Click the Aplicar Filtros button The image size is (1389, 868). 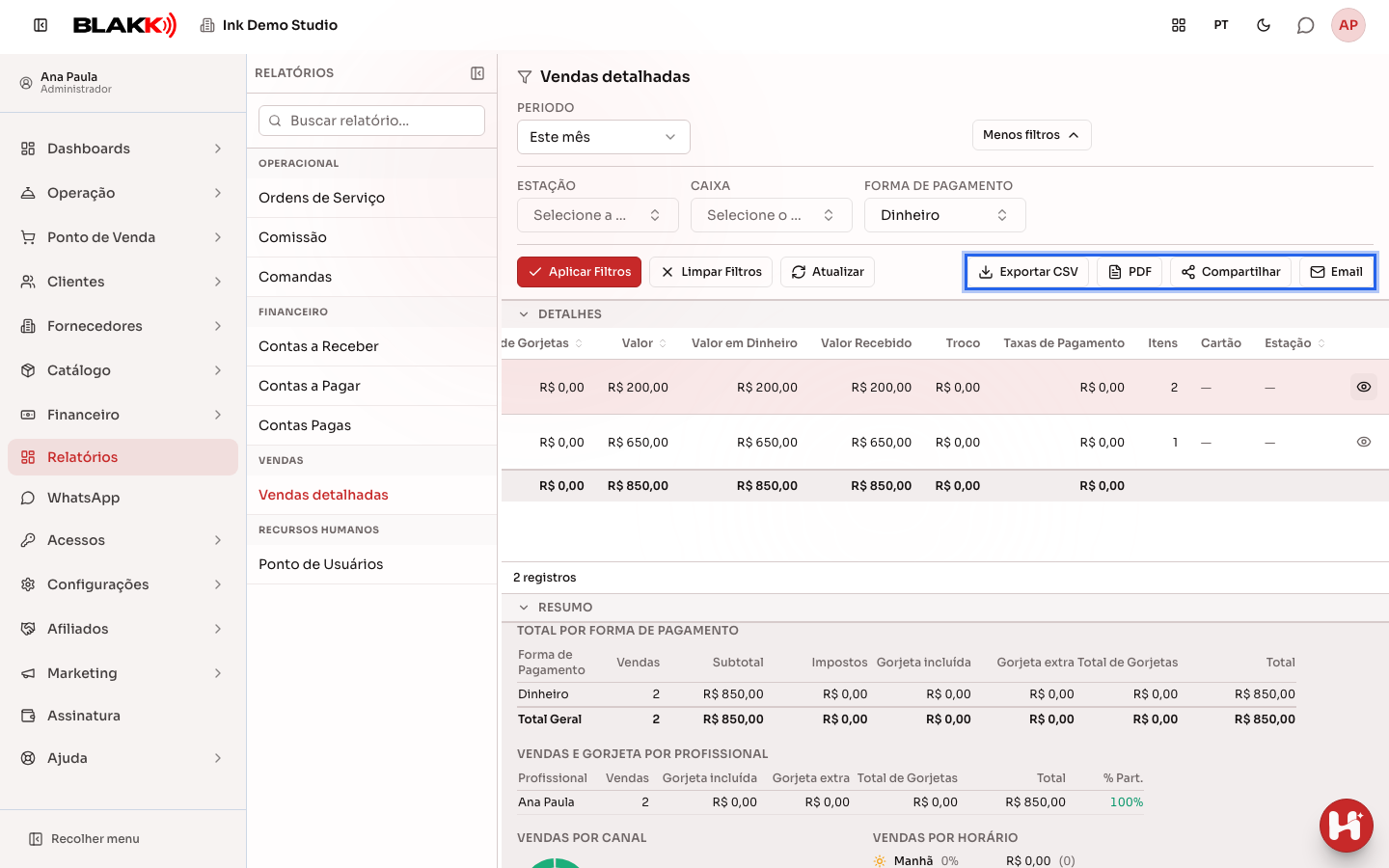(x=580, y=272)
